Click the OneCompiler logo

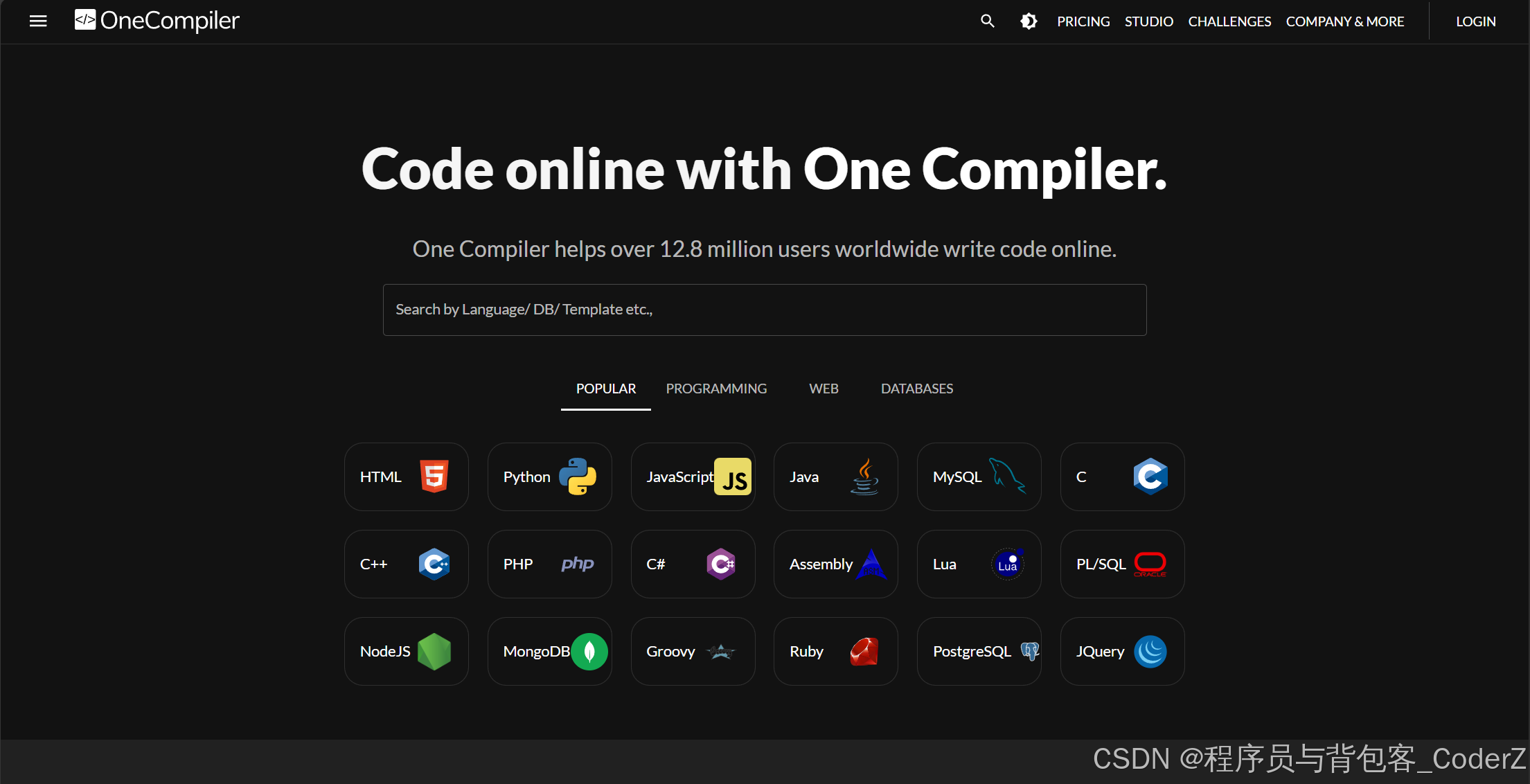[157, 21]
